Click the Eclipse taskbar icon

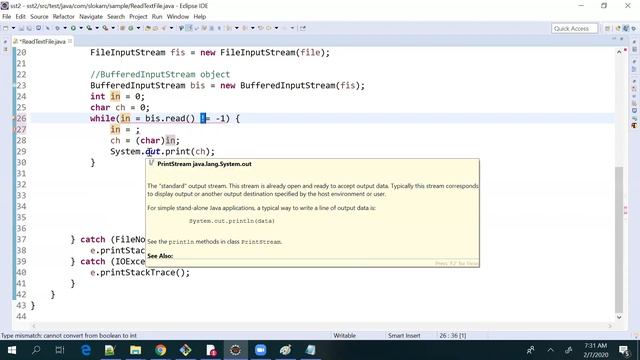click(236, 350)
